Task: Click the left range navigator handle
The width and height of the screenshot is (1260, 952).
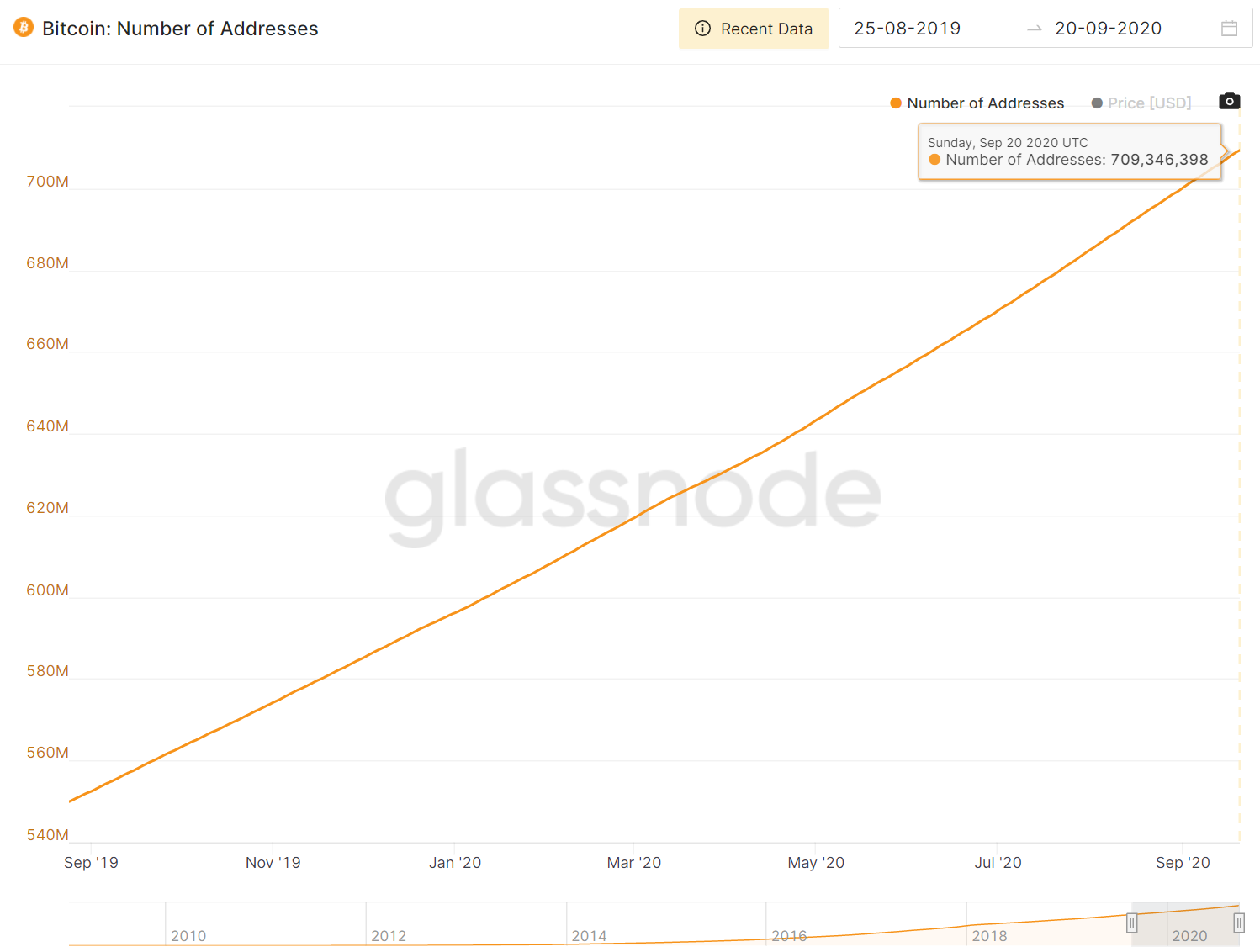Action: pyautogui.click(x=1132, y=923)
